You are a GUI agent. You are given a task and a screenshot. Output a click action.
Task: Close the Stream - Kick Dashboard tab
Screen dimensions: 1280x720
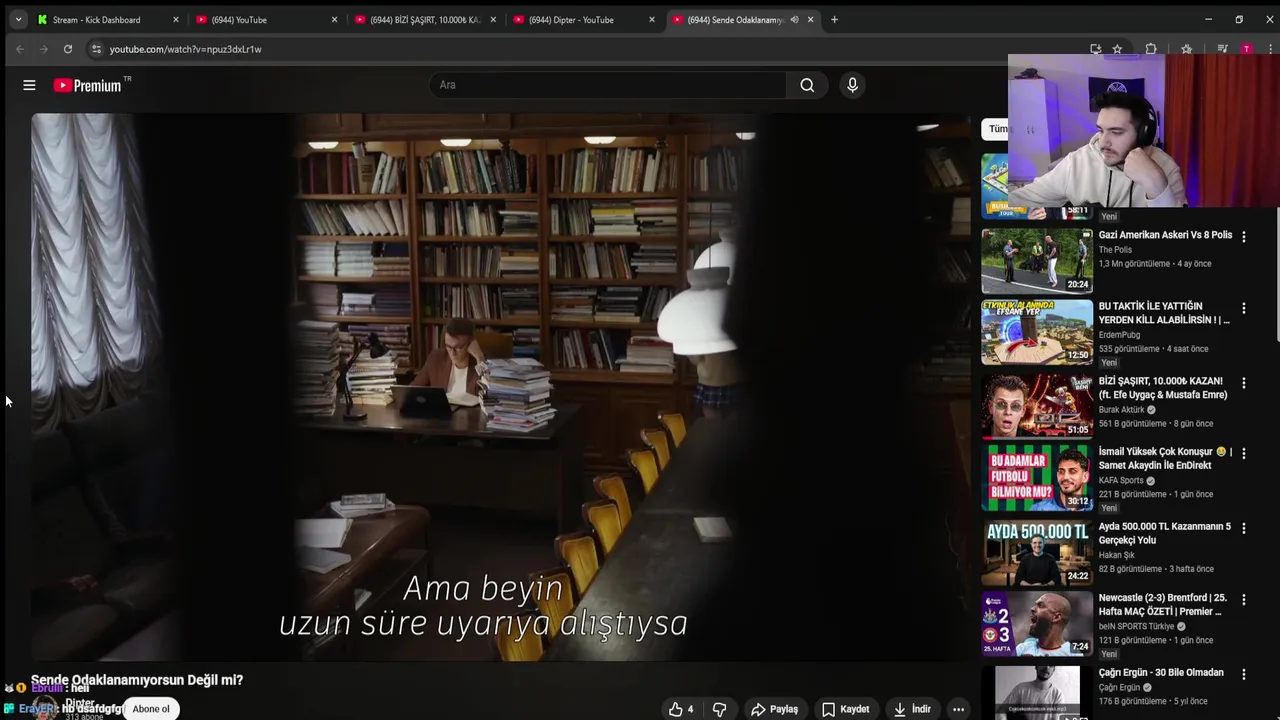tap(175, 19)
